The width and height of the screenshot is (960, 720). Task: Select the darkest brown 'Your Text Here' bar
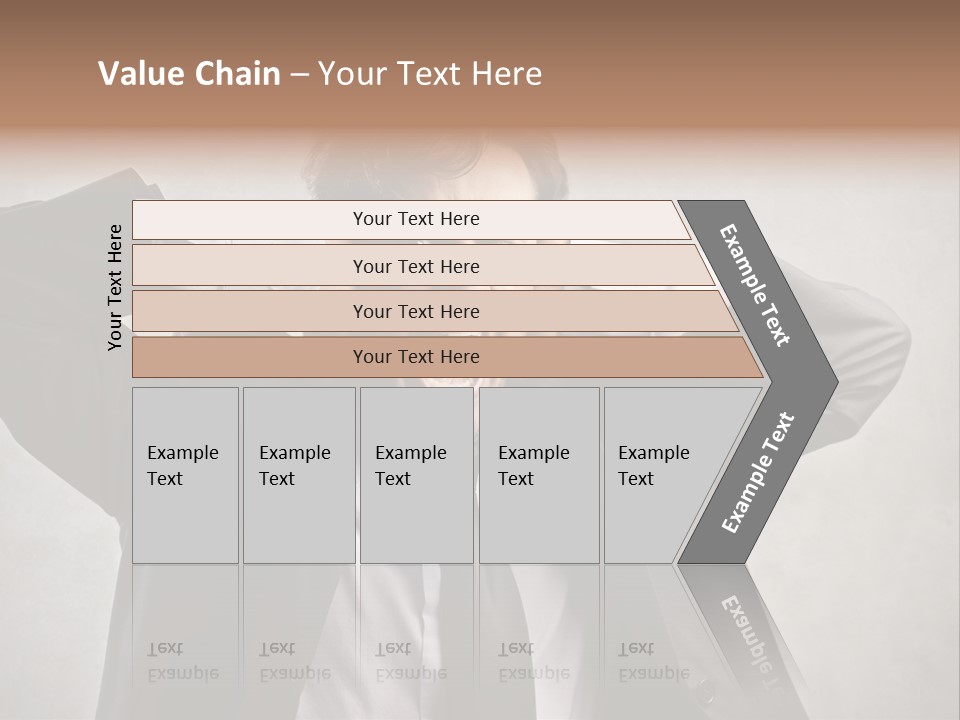(415, 357)
